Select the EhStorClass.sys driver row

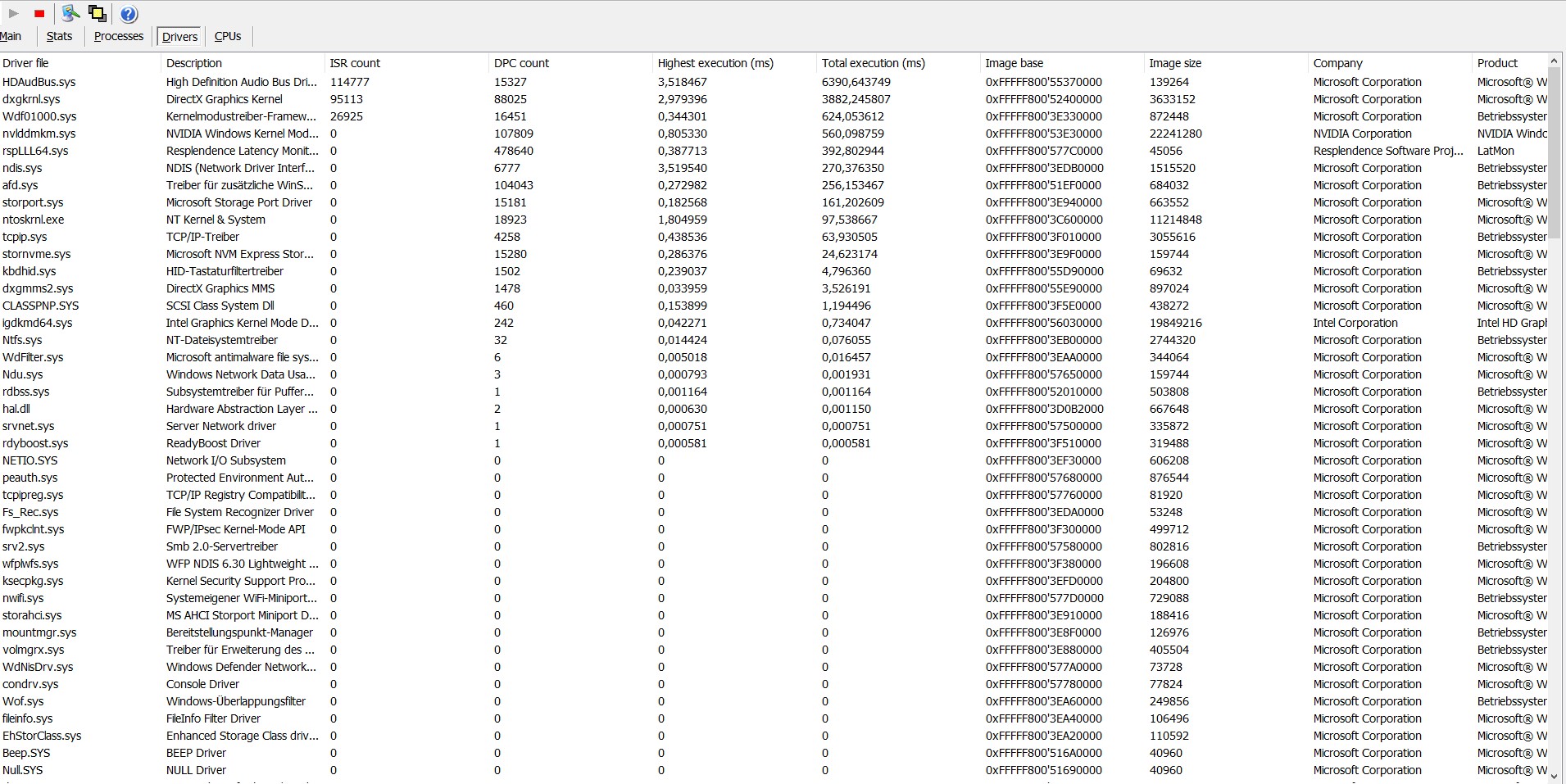click(x=774, y=736)
